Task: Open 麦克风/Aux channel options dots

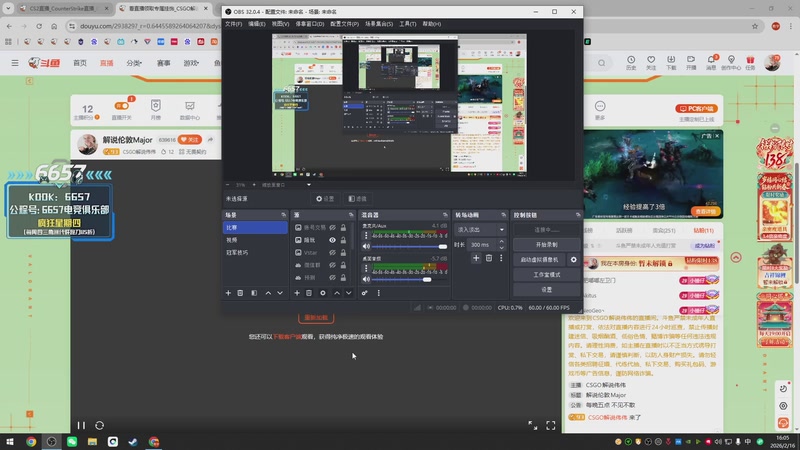Action: click(x=366, y=235)
